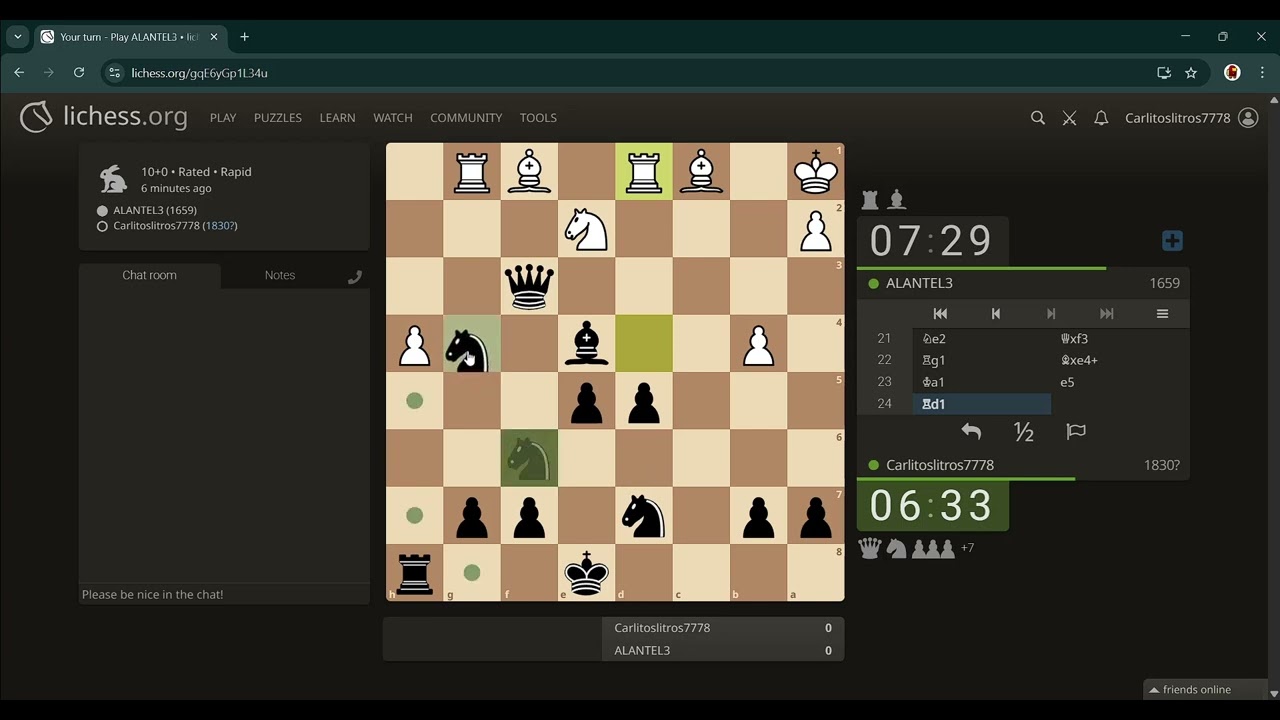
Task: Click the white knight on the board
Action: (x=587, y=229)
